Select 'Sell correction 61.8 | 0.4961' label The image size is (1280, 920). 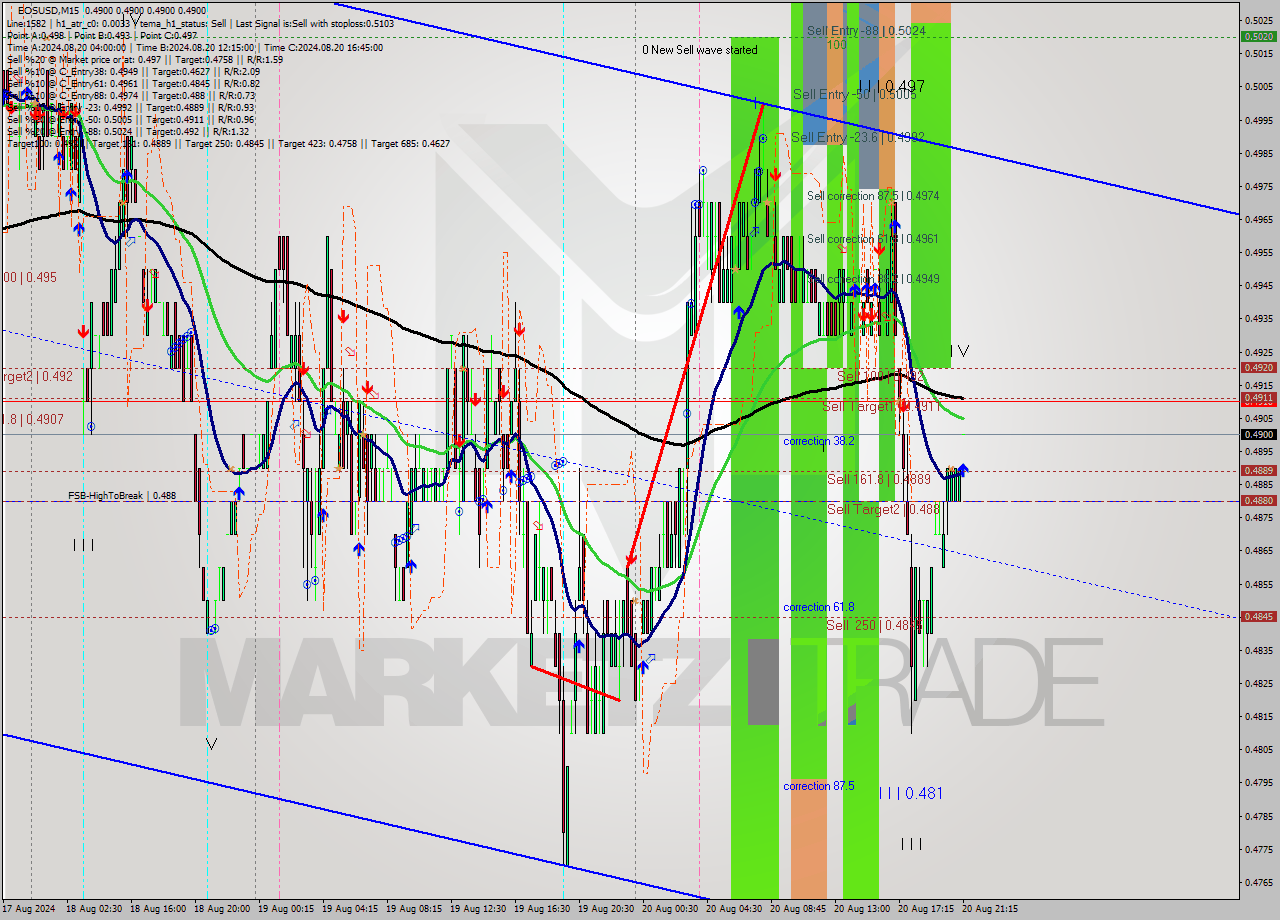[x=873, y=239]
